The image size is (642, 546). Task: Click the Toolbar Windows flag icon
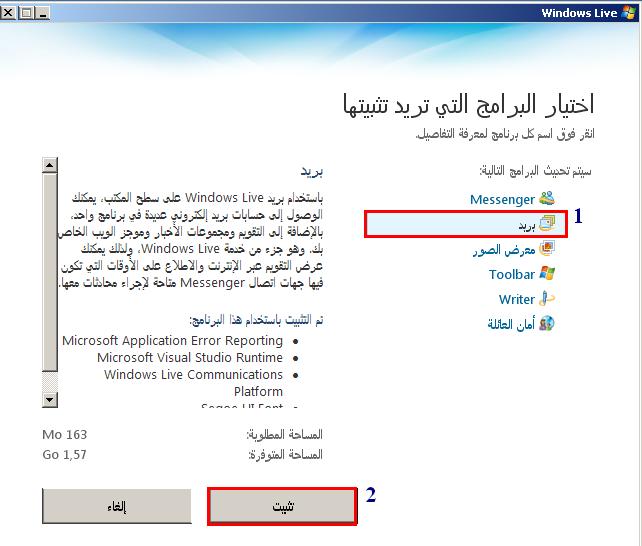coord(547,274)
